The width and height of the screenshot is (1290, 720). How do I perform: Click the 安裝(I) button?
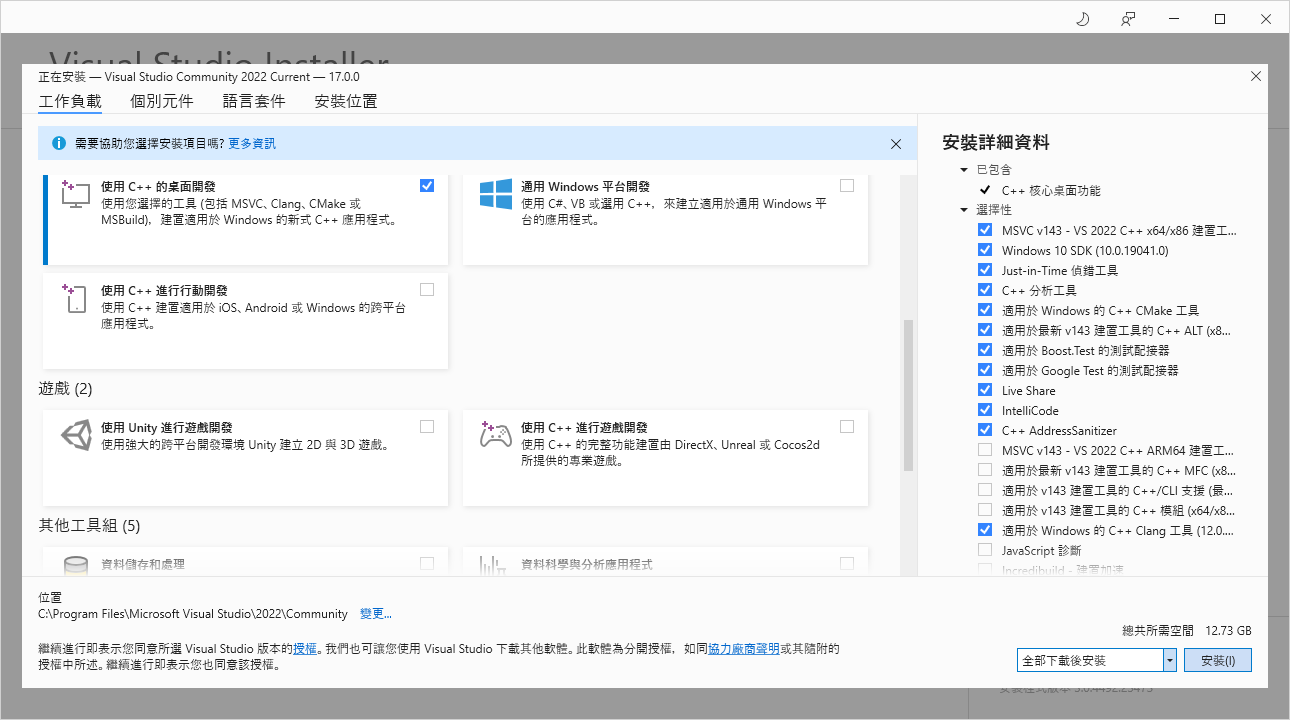click(x=1218, y=660)
